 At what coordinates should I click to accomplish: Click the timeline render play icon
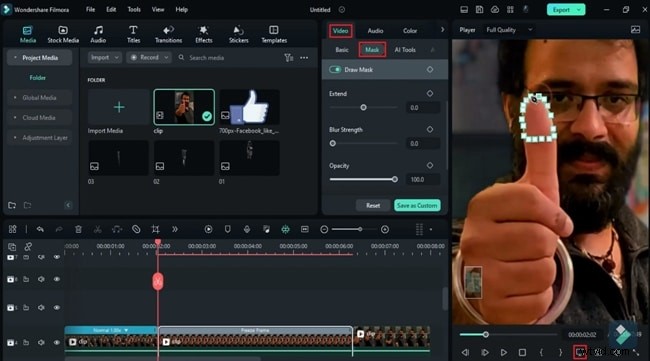click(x=209, y=229)
